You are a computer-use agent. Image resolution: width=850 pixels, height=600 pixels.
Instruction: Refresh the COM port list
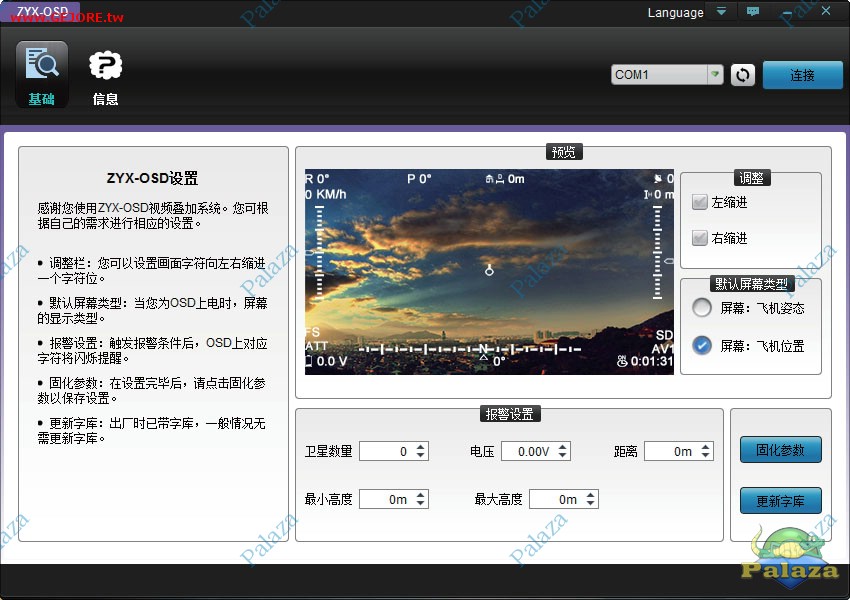point(743,75)
